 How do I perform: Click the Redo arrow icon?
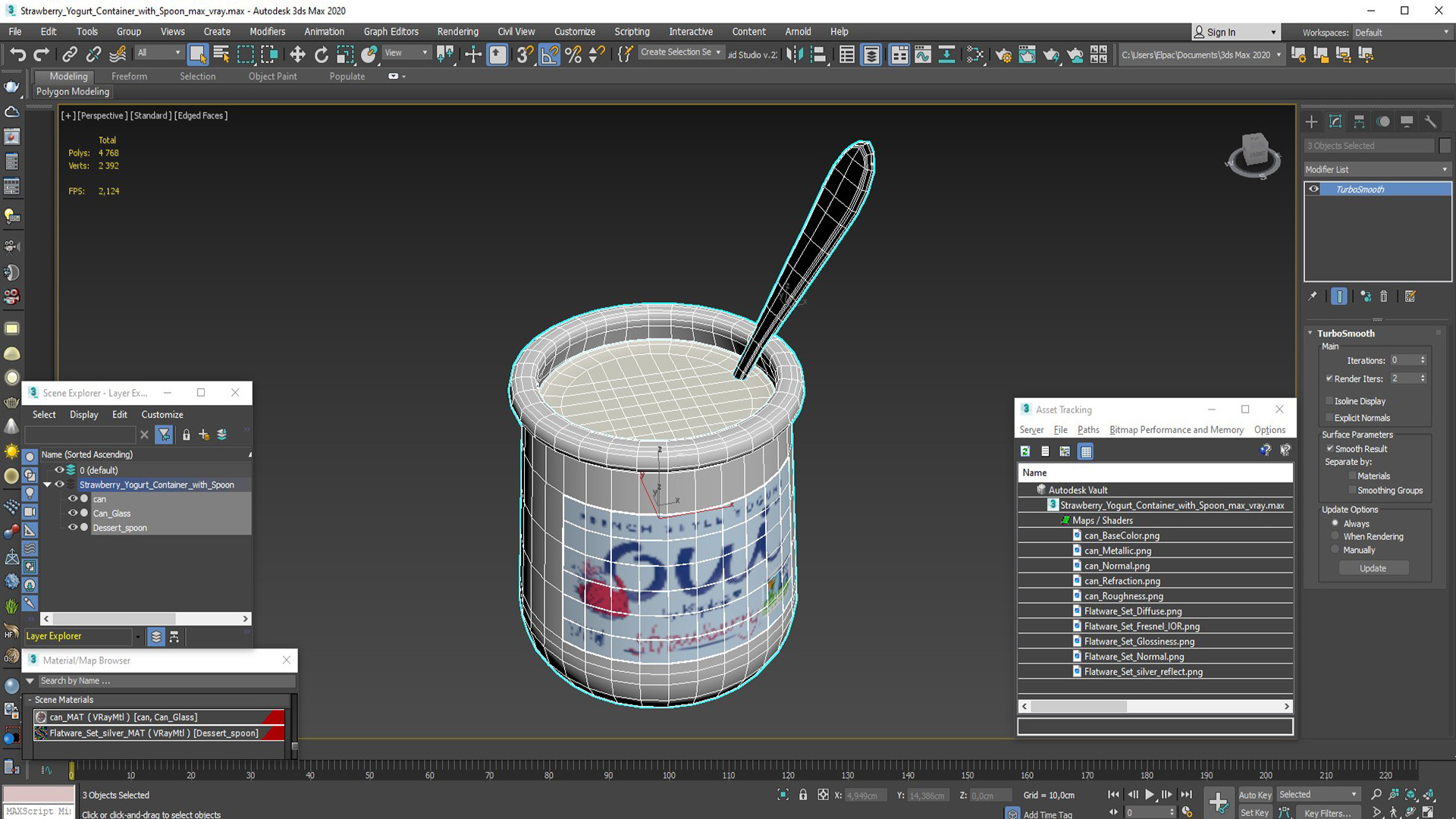click(42, 54)
